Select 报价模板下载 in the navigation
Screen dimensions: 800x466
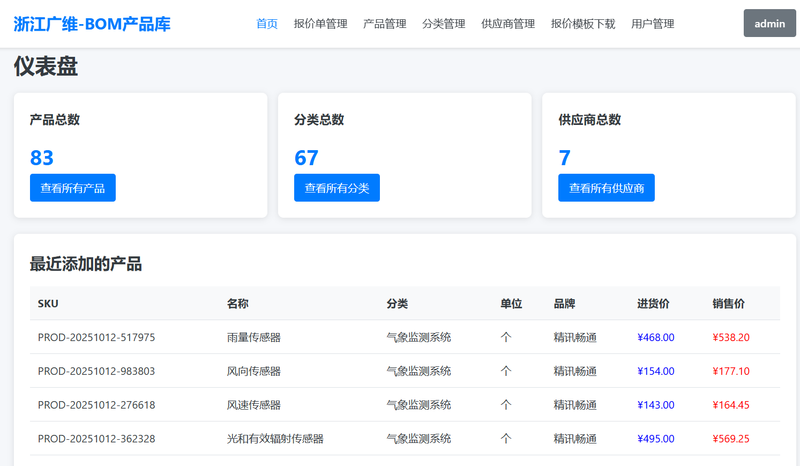[583, 24]
